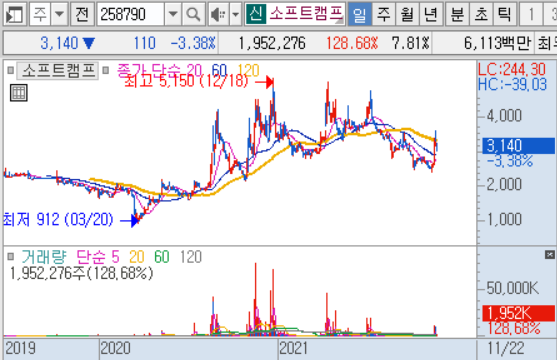This screenshot has width=557, height=360.
Task: Toggle the small square before 소프트캠프 legend
Action: (11, 70)
